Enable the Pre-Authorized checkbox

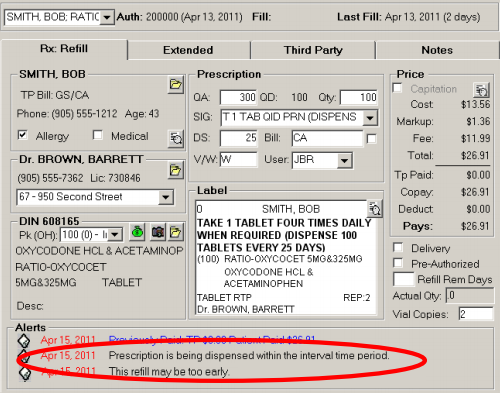[x=398, y=263]
